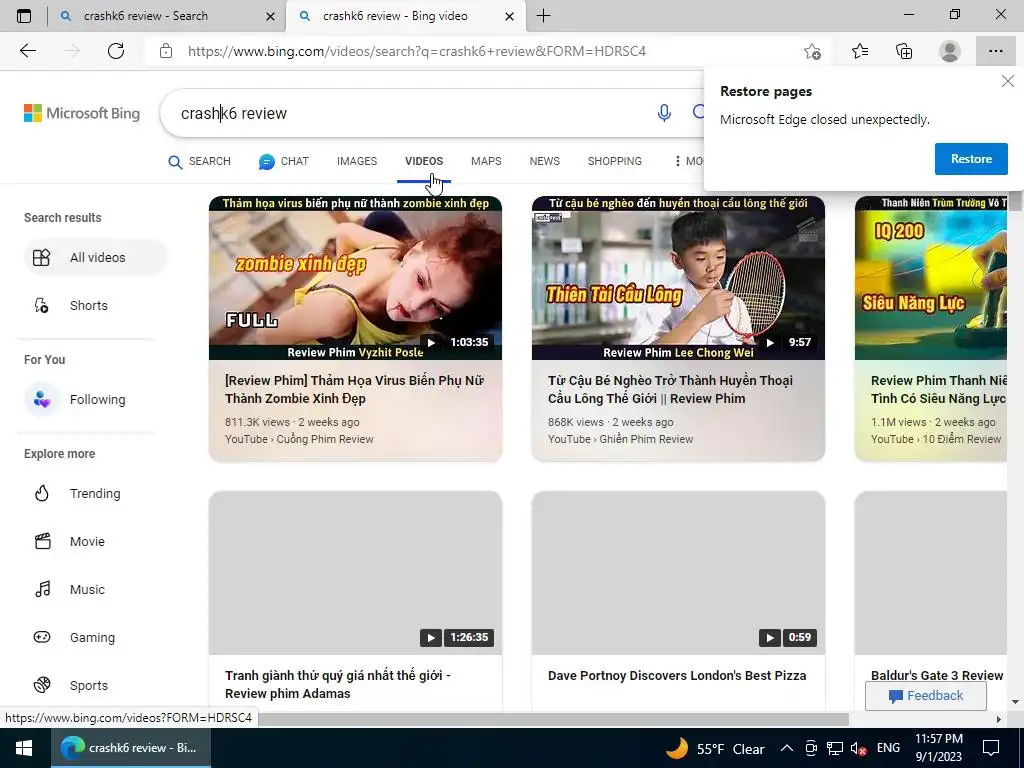
Task: Click YouTube › Ghiền Phim Review source
Action: 620,440
